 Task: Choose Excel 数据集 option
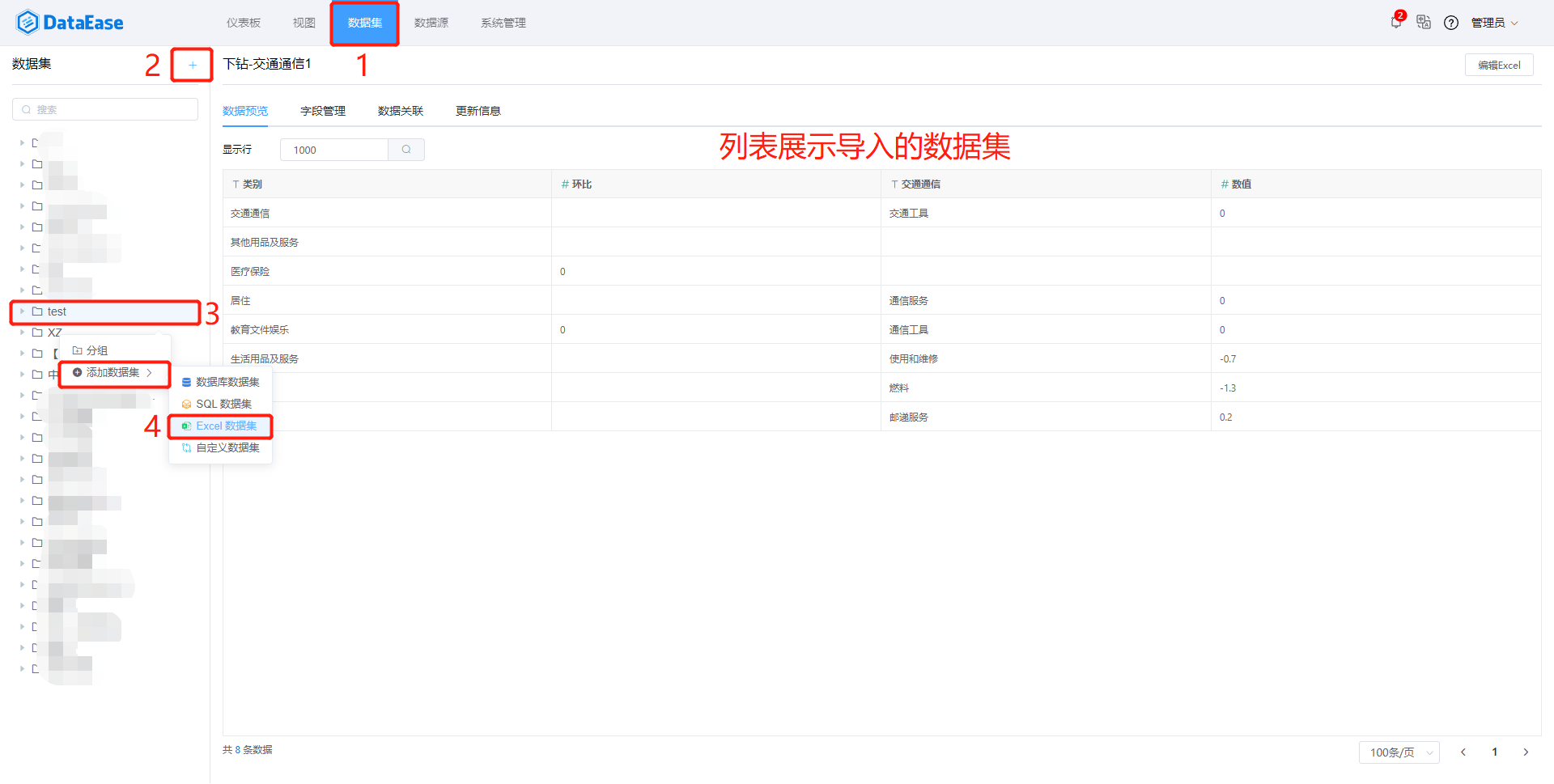tap(226, 426)
